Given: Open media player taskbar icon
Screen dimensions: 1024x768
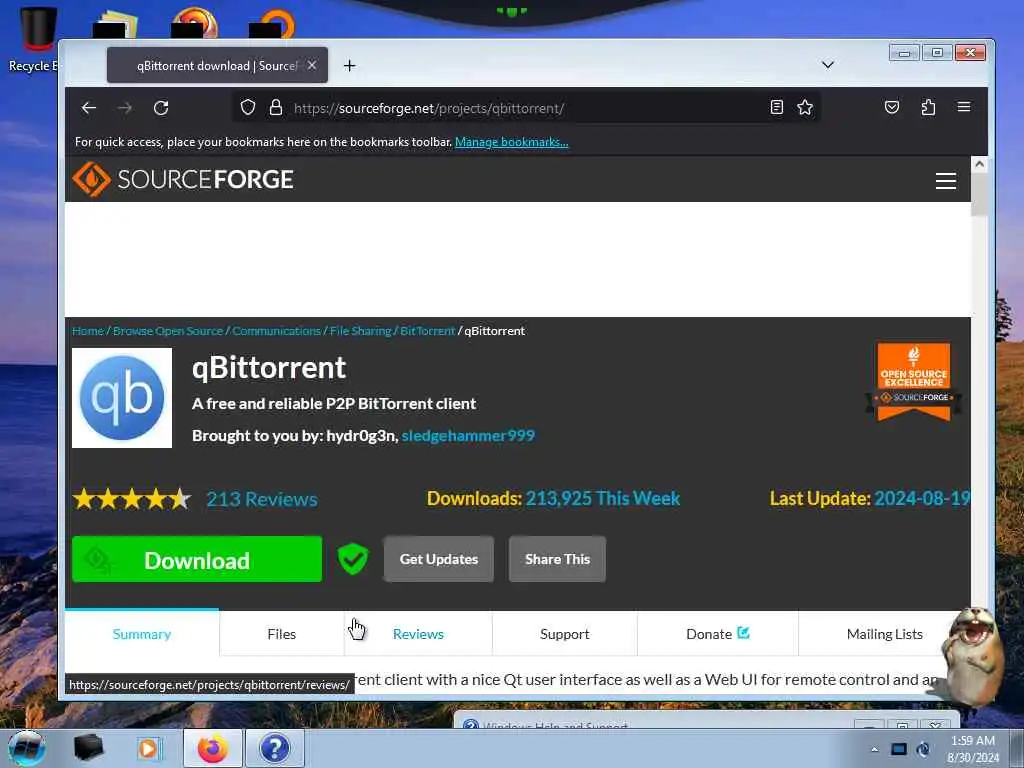Looking at the screenshot, I should click(149, 748).
